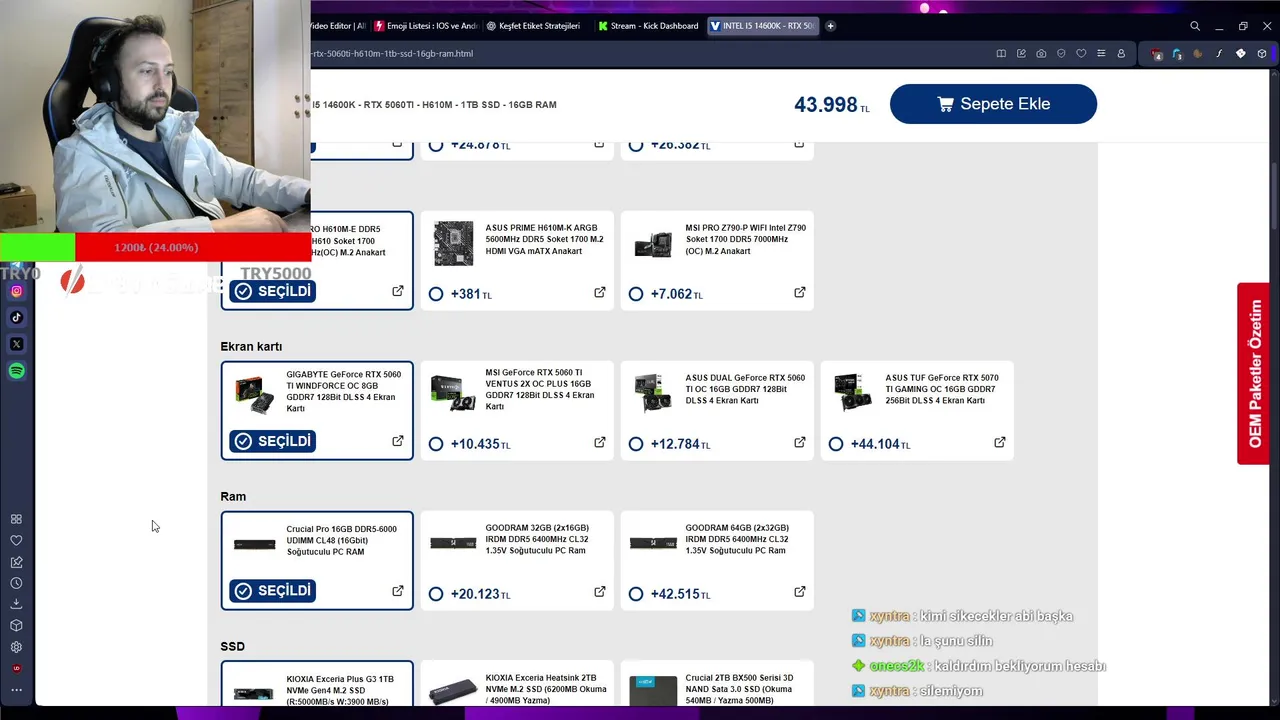Open the KIOXIA Exceria Heatsink 2TB product title
1280x720 pixels.
coord(546,689)
